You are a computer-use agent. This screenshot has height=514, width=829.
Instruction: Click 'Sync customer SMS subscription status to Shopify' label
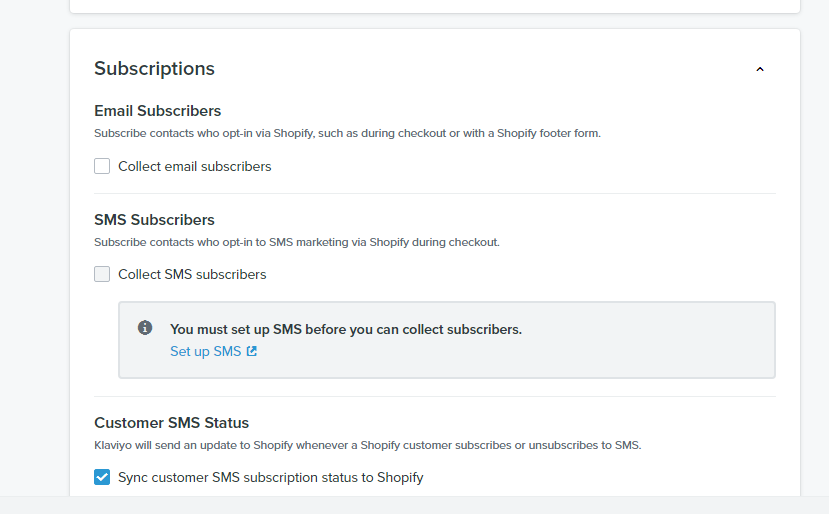click(270, 477)
